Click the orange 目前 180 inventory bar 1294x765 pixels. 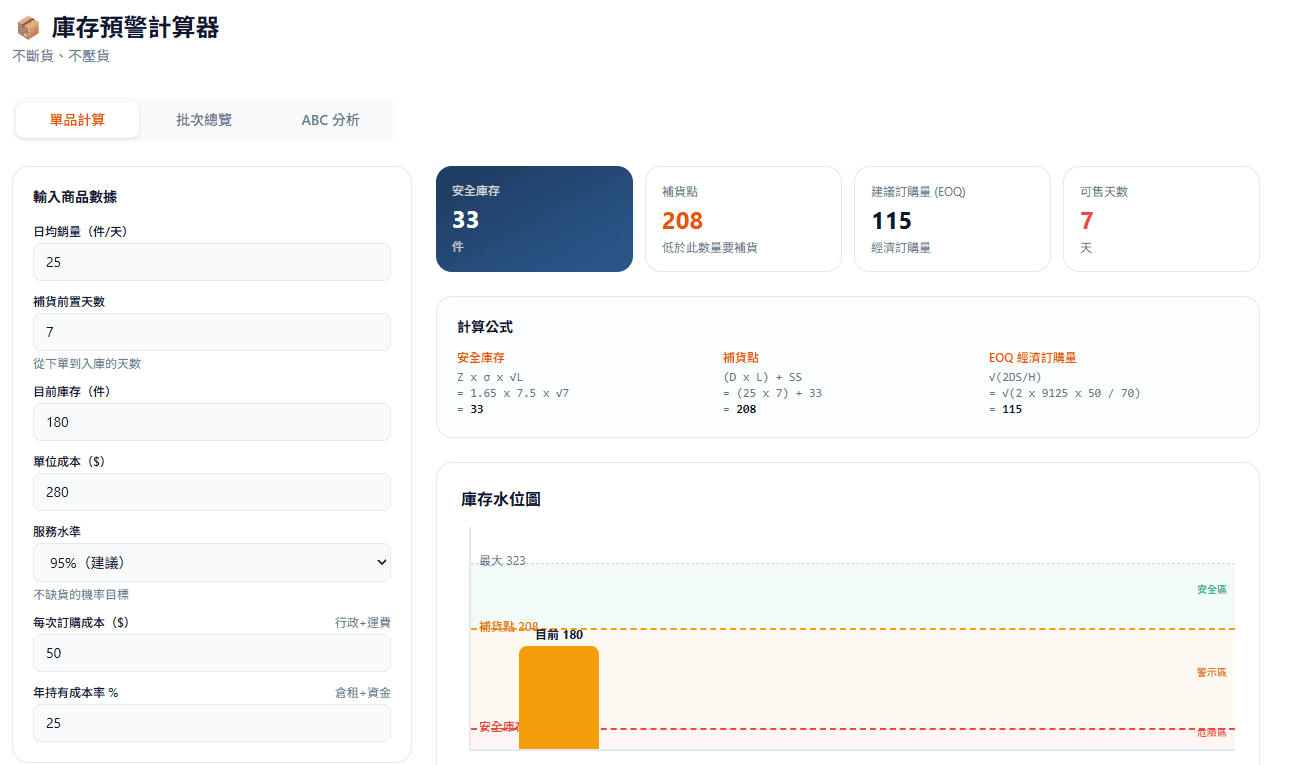pyautogui.click(x=559, y=698)
